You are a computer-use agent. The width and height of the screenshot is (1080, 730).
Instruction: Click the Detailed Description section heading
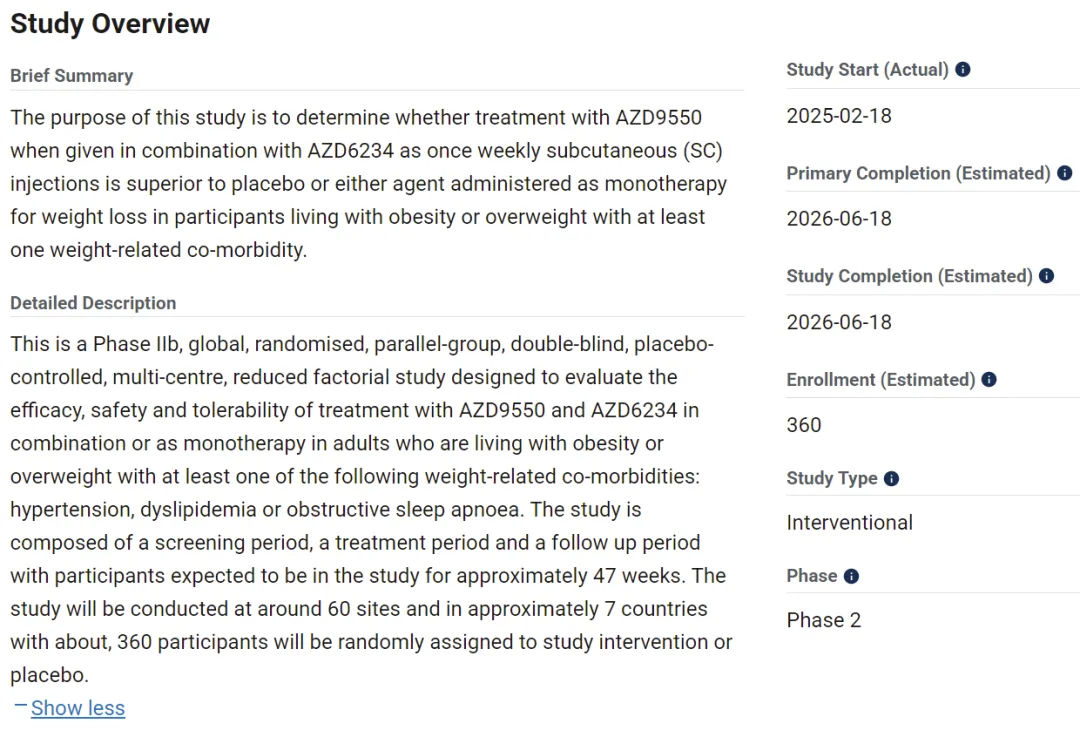93,303
